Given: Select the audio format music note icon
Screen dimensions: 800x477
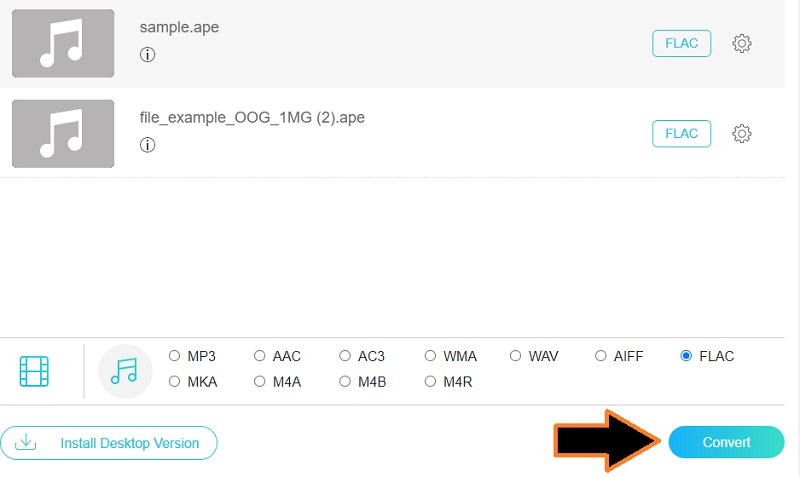Looking at the screenshot, I should pyautogui.click(x=124, y=371).
